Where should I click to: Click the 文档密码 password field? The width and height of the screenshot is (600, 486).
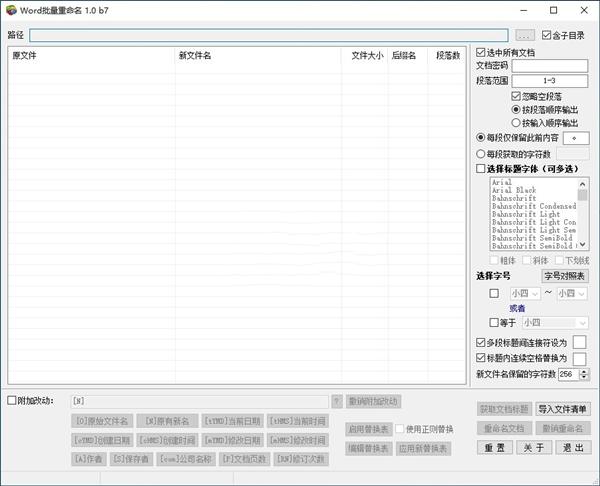pyautogui.click(x=549, y=66)
